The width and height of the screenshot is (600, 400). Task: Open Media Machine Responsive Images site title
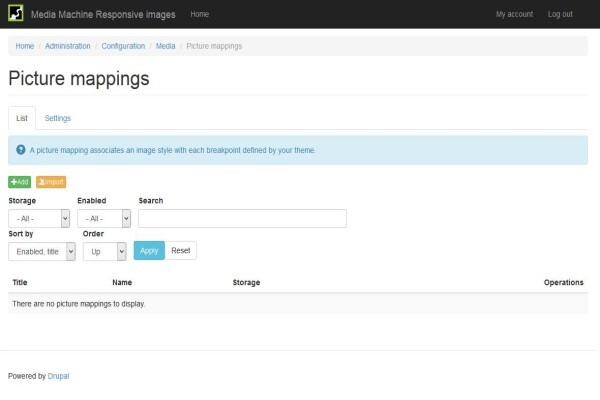click(103, 15)
